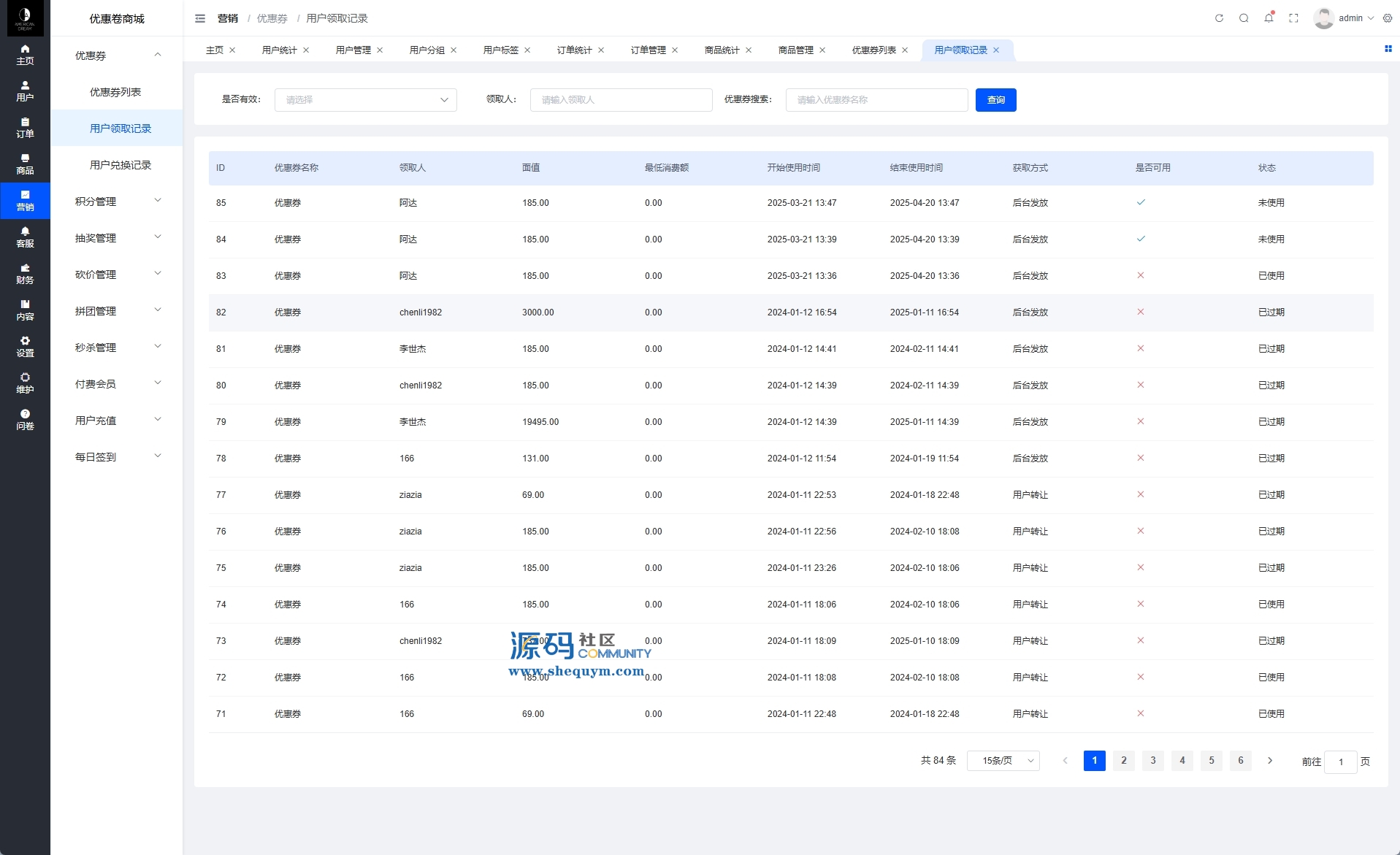This screenshot has width=1400, height=855.
Task: Expand the 抽奖管理 submenu
Action: 117,238
